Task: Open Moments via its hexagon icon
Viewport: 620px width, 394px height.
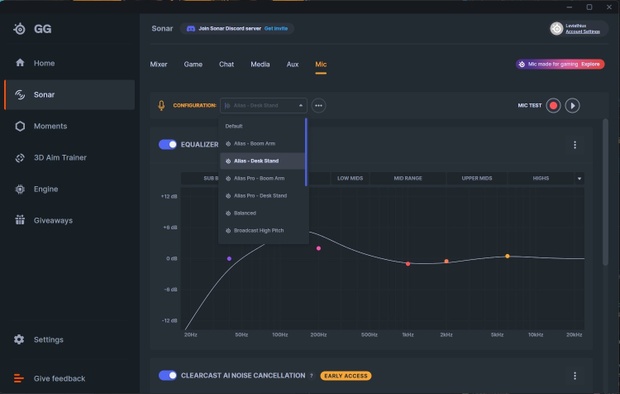Action: tap(20, 126)
